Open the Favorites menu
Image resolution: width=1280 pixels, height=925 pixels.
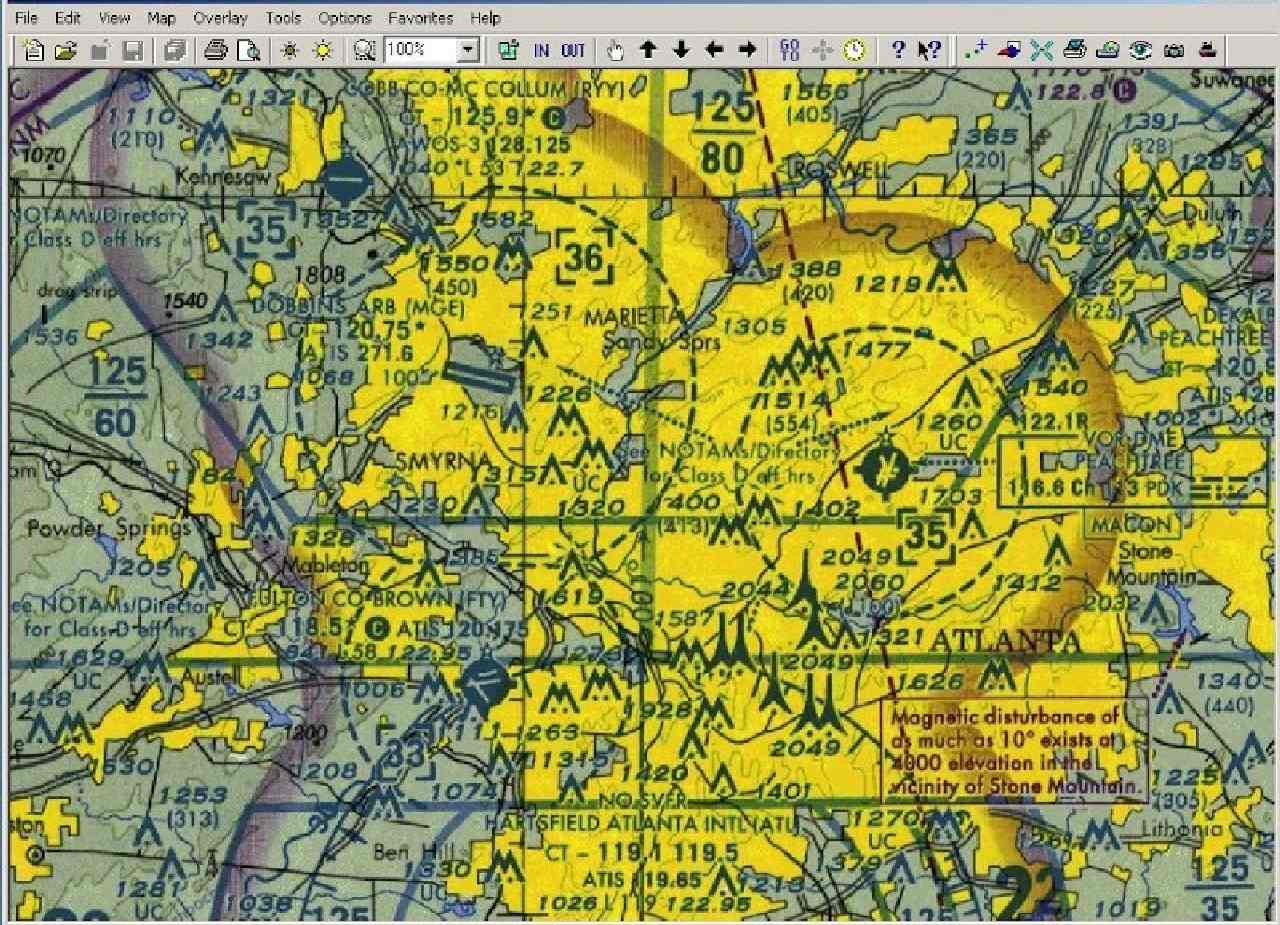tap(420, 18)
